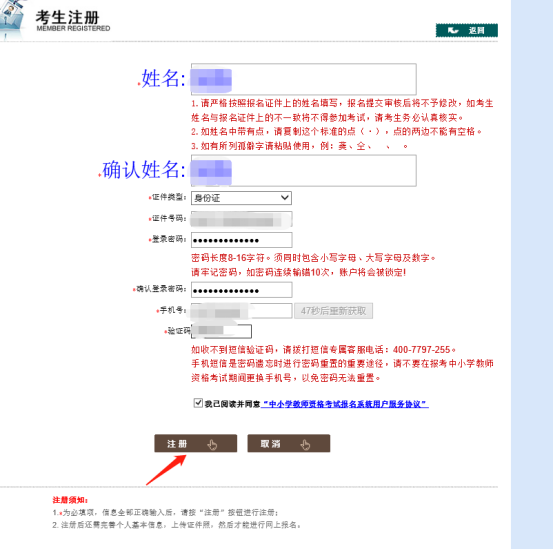Select the 登录密码 password field
Viewport: 554px width, 549px height.
pyautogui.click(x=242, y=240)
